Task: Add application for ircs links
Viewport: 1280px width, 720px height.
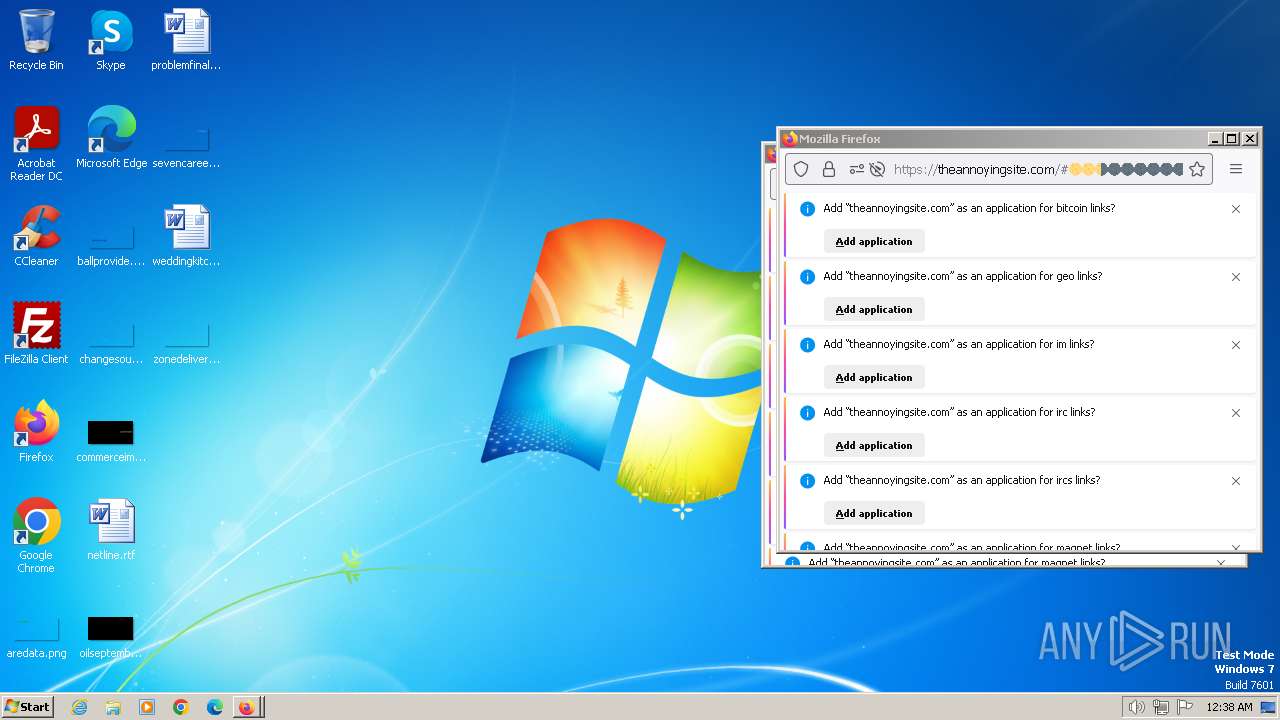Action: pos(874,513)
